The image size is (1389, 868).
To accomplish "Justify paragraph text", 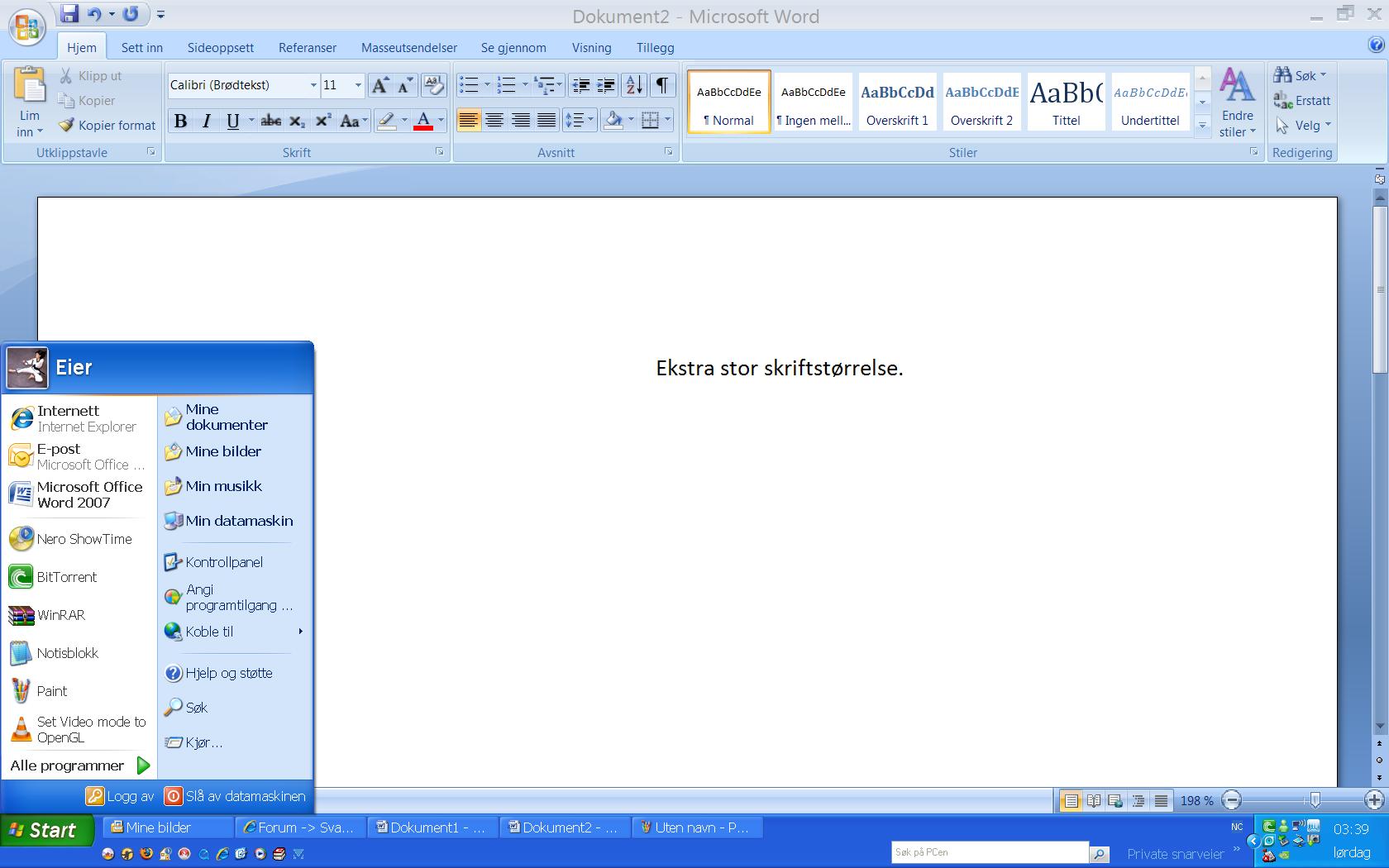I will (x=547, y=121).
